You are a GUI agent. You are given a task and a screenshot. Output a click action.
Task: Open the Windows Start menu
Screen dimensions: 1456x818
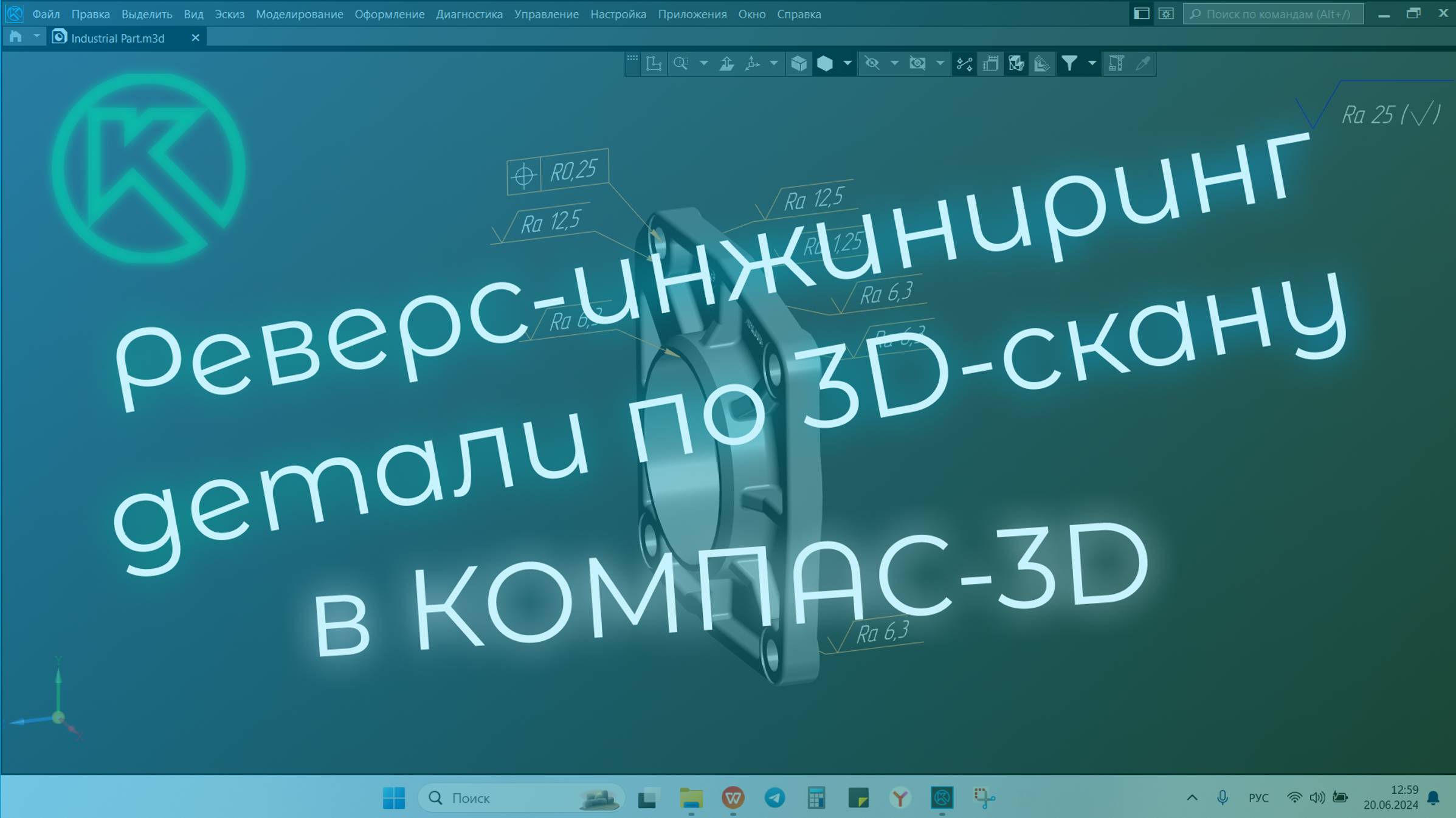coord(394,797)
